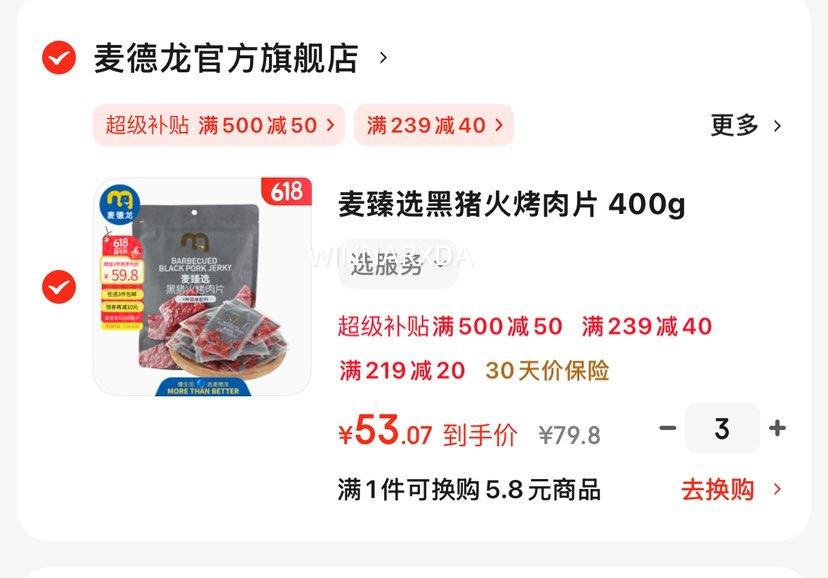Edit the quantity field showing 3
Viewport: 828px width, 578px height.
pos(722,428)
